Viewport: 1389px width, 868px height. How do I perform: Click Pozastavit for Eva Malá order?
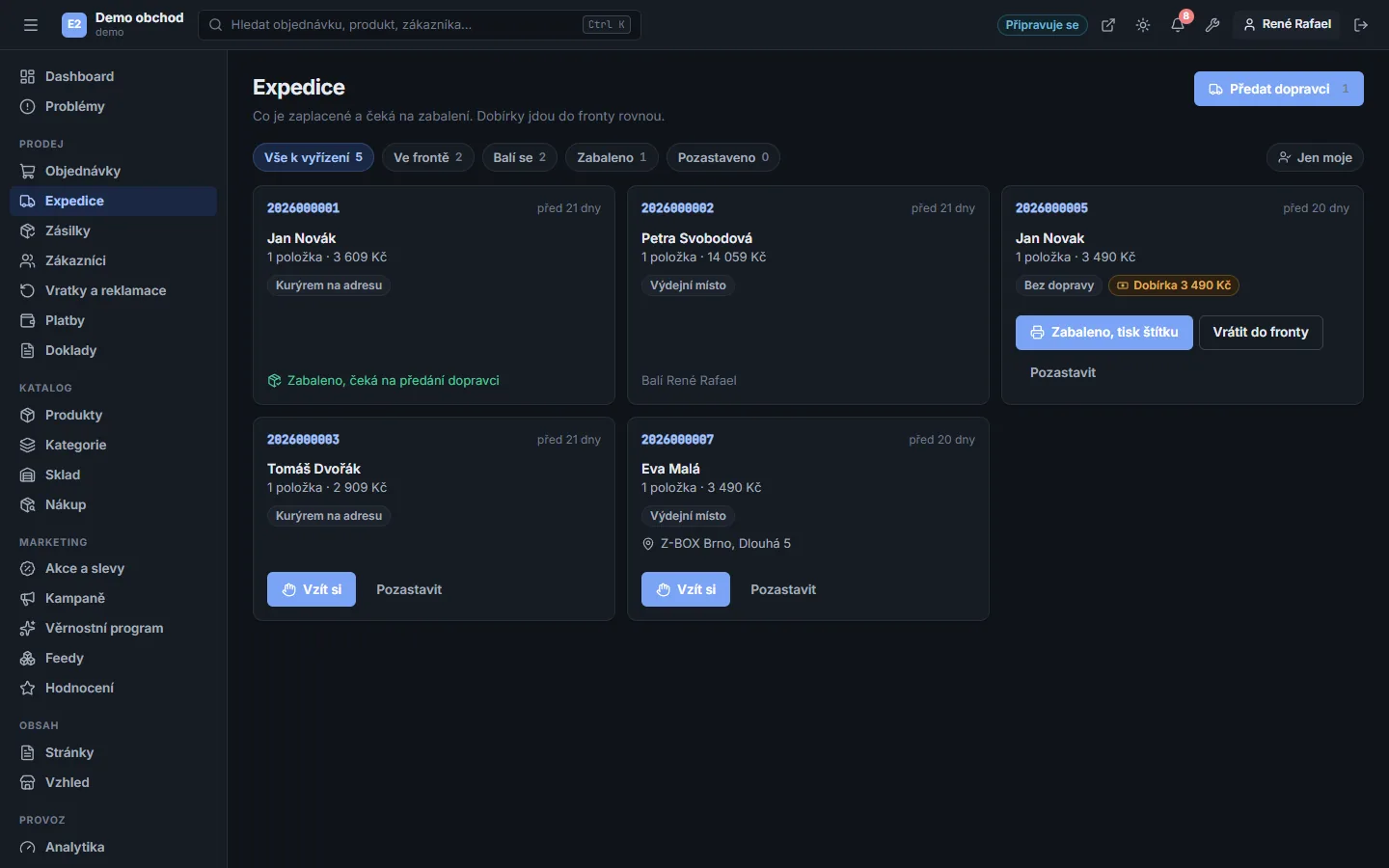[x=783, y=589]
